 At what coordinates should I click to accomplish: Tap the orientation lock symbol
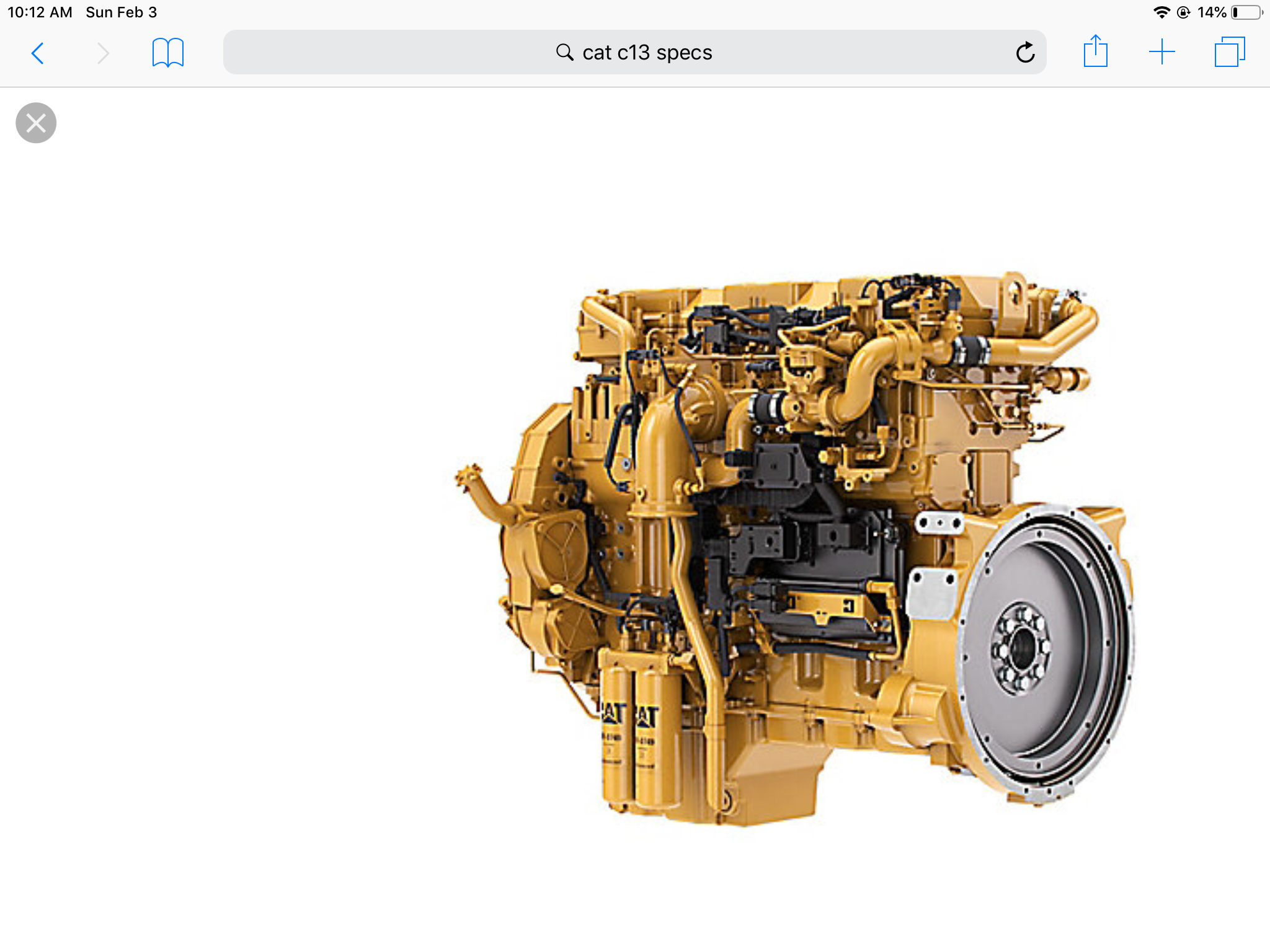(1183, 11)
